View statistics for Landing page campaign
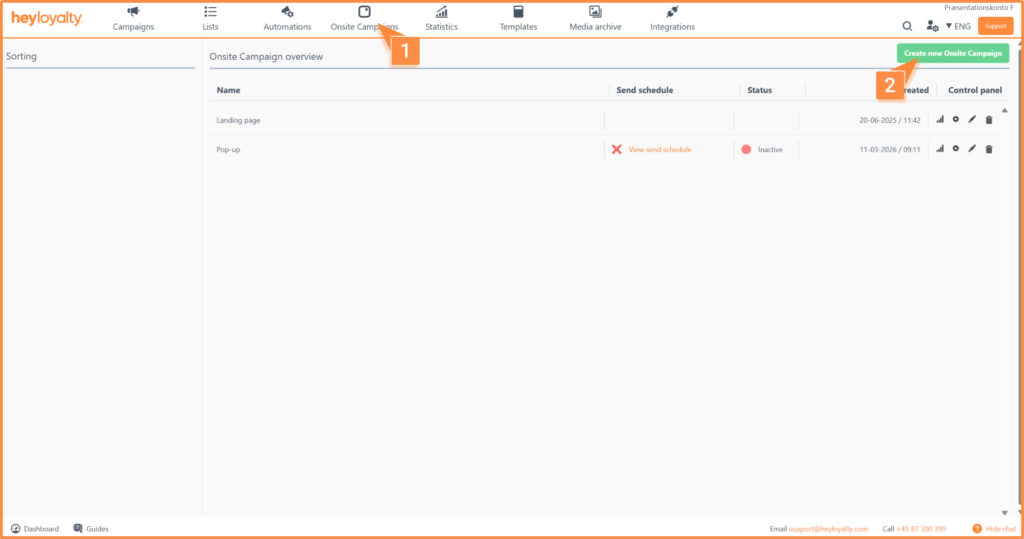 [x=940, y=120]
